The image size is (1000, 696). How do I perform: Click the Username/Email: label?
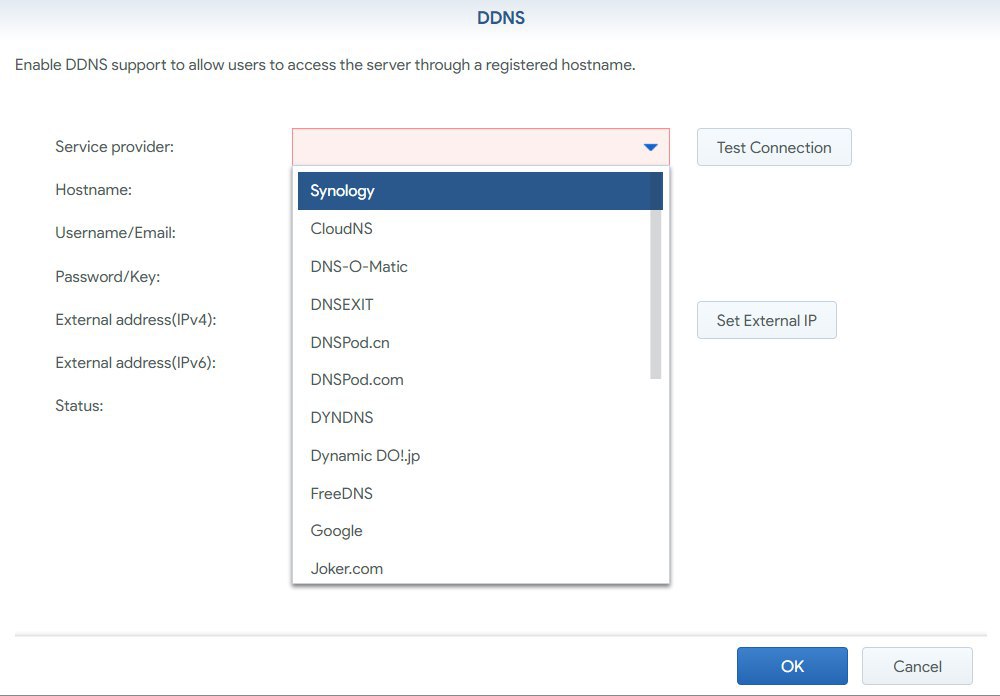pos(115,233)
